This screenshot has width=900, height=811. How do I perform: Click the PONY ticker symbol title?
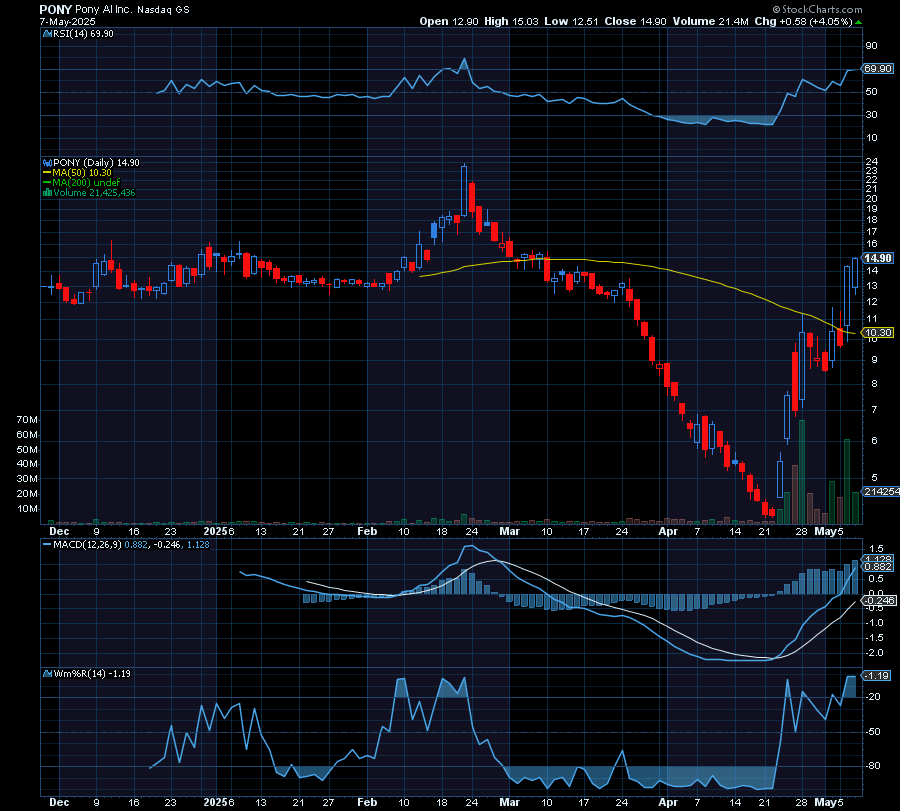(55, 8)
